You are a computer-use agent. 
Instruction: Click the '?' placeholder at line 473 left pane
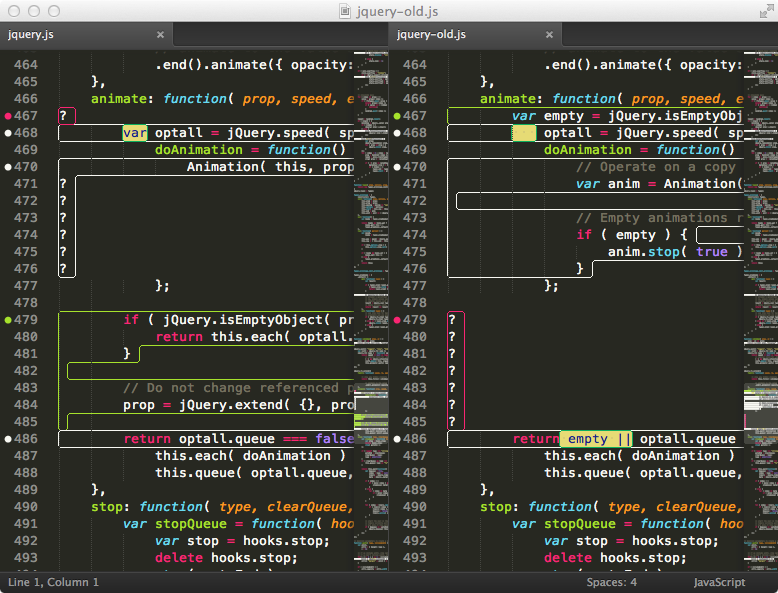tap(63, 218)
